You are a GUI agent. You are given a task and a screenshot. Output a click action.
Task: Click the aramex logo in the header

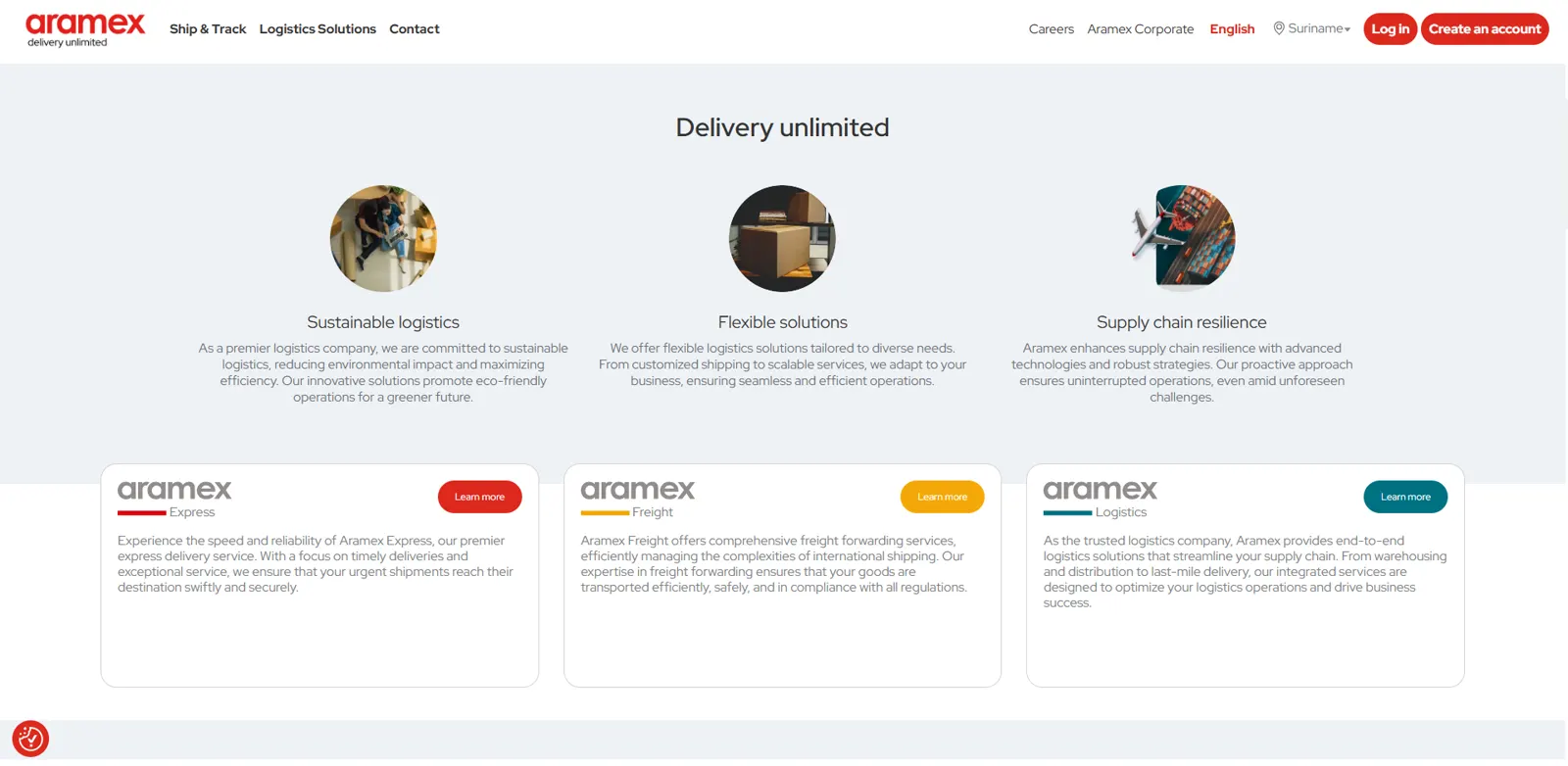84,29
